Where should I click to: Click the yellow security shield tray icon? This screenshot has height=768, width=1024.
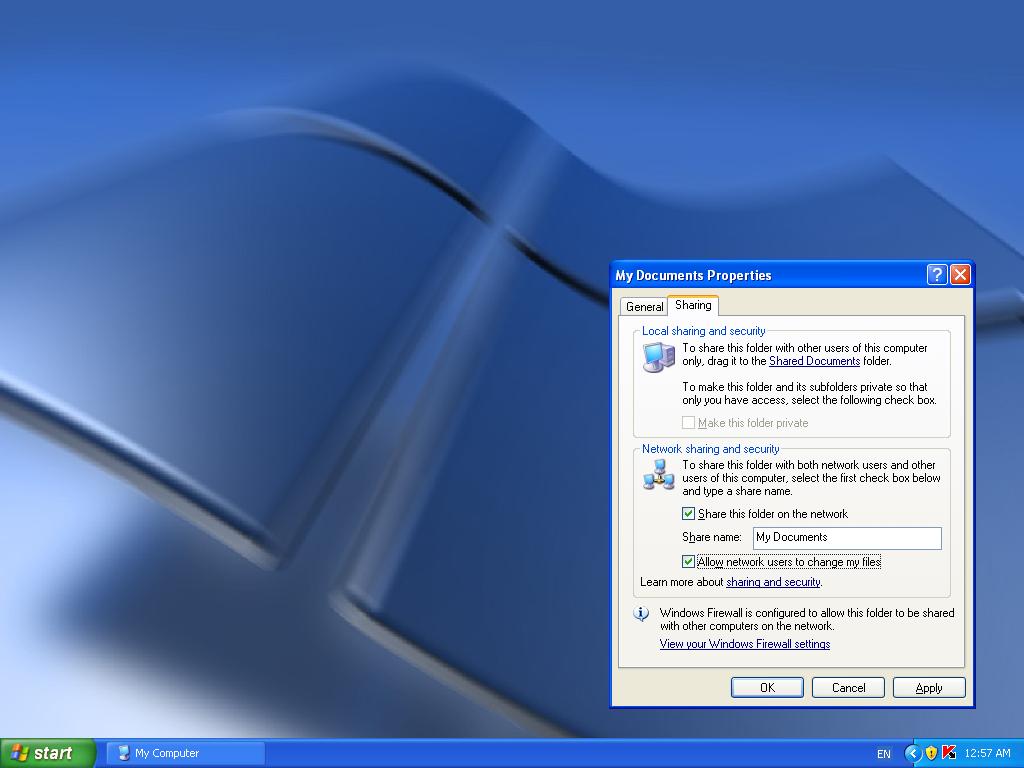(x=931, y=753)
